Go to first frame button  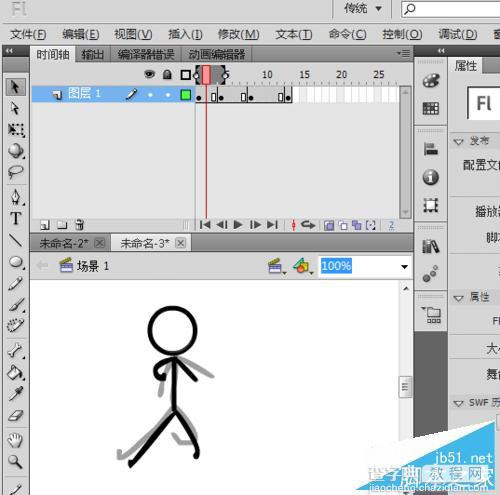pyautogui.click(x=205, y=225)
